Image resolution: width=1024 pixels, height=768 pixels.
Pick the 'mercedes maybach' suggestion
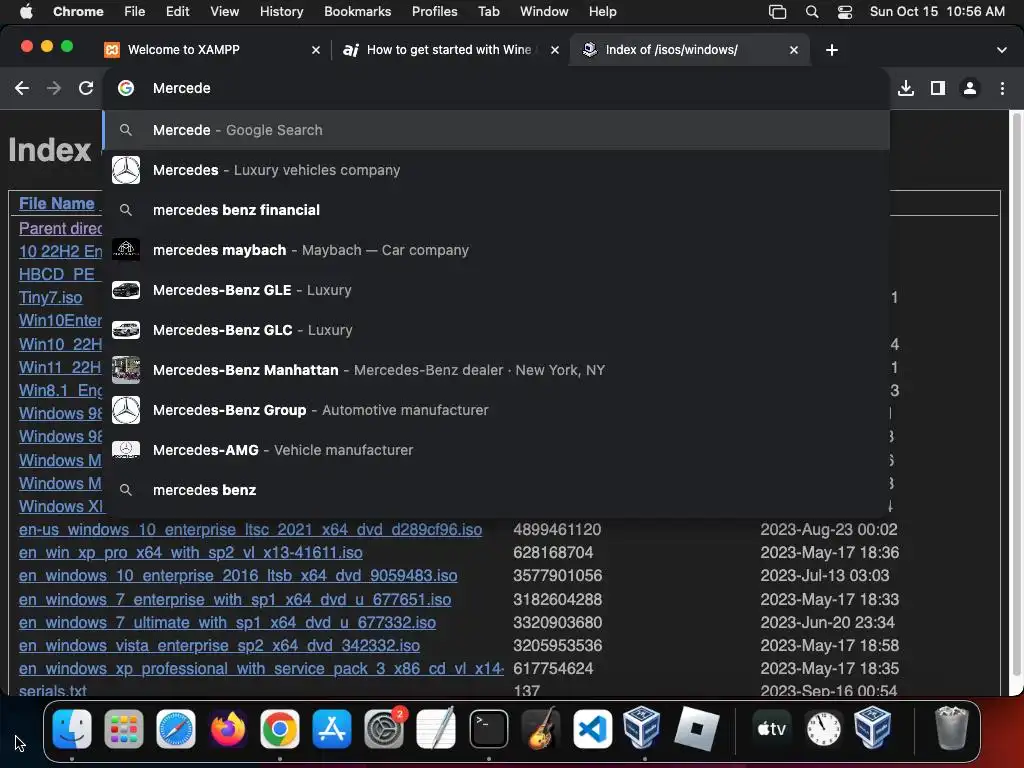496,250
